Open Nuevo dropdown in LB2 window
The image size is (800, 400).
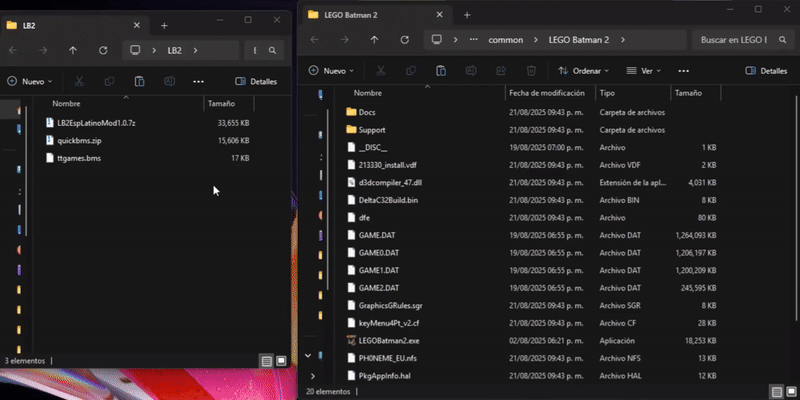pyautogui.click(x=30, y=82)
